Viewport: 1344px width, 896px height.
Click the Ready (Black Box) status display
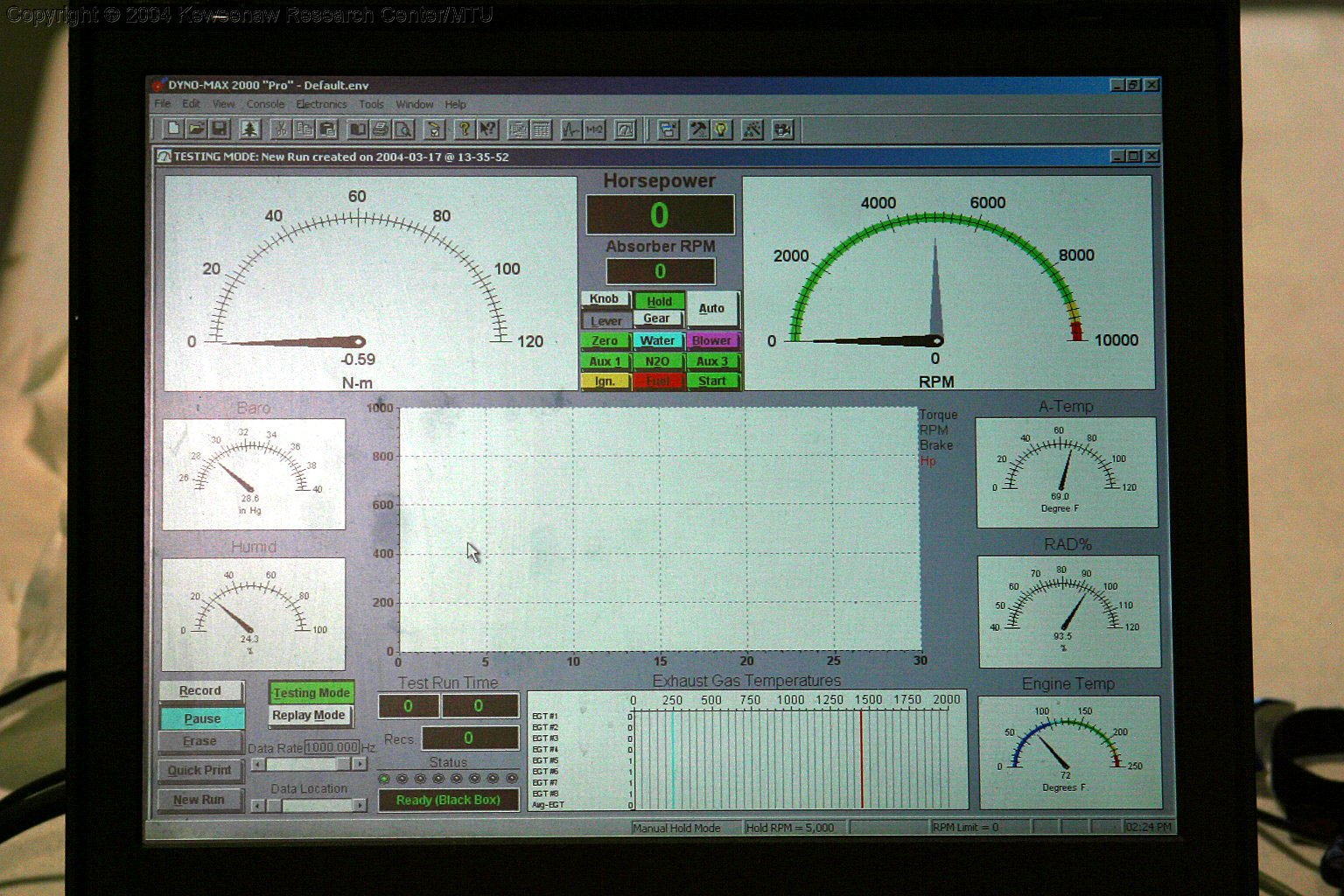pyautogui.click(x=448, y=800)
